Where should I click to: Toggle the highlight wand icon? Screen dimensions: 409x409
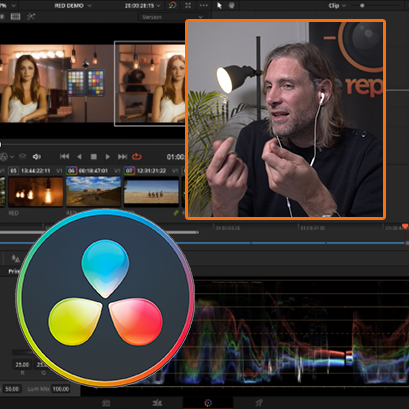pos(31,17)
